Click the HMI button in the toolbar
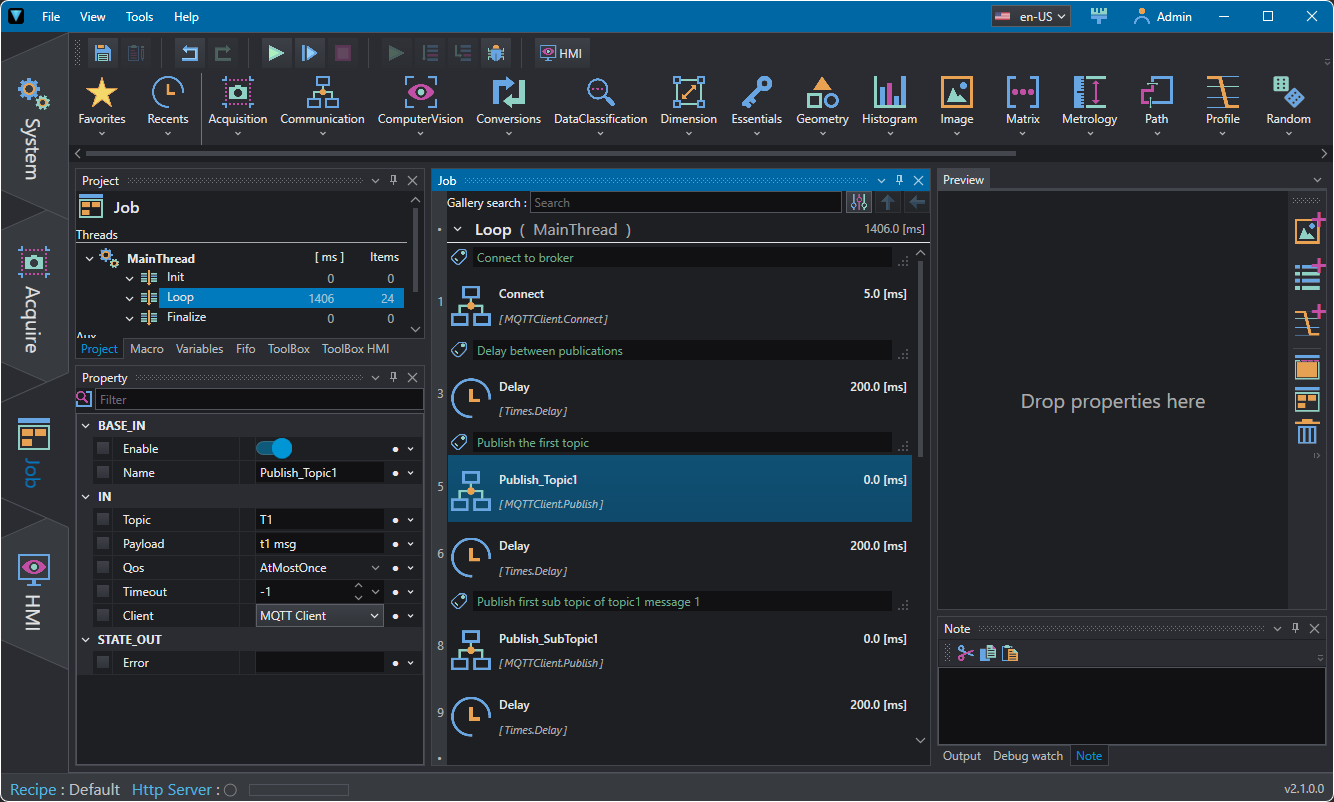 [x=561, y=53]
